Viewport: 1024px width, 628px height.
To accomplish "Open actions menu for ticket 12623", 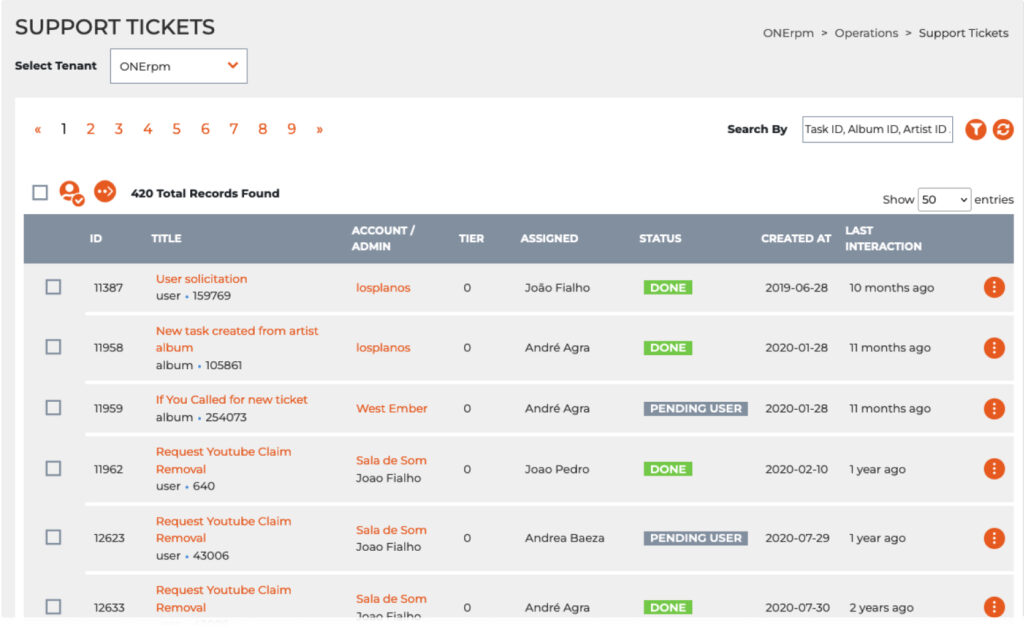I will pyautogui.click(x=994, y=538).
